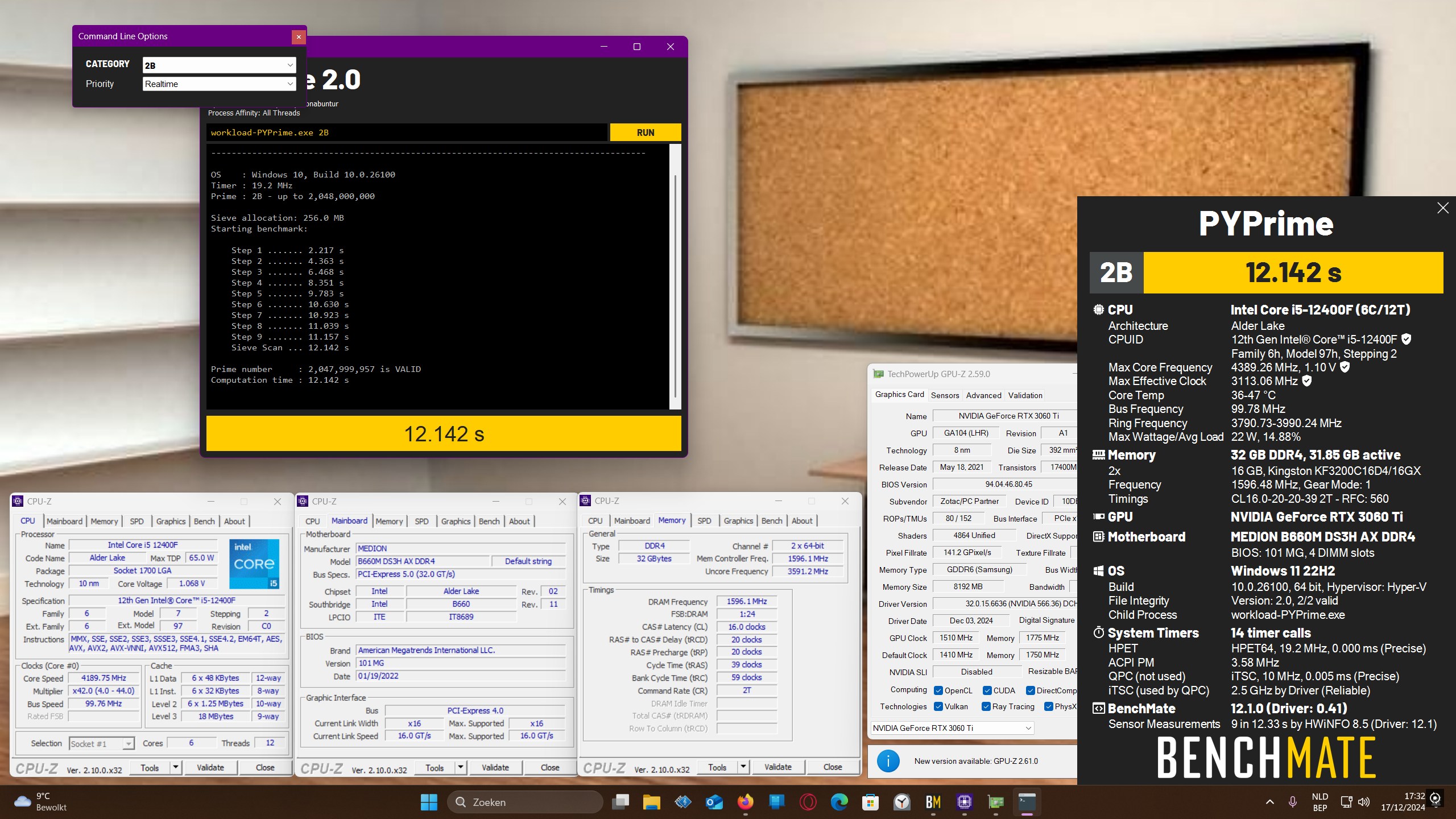Screen dimensions: 1456x819
Task: Show hidden system tray icons
Action: pyautogui.click(x=1269, y=802)
